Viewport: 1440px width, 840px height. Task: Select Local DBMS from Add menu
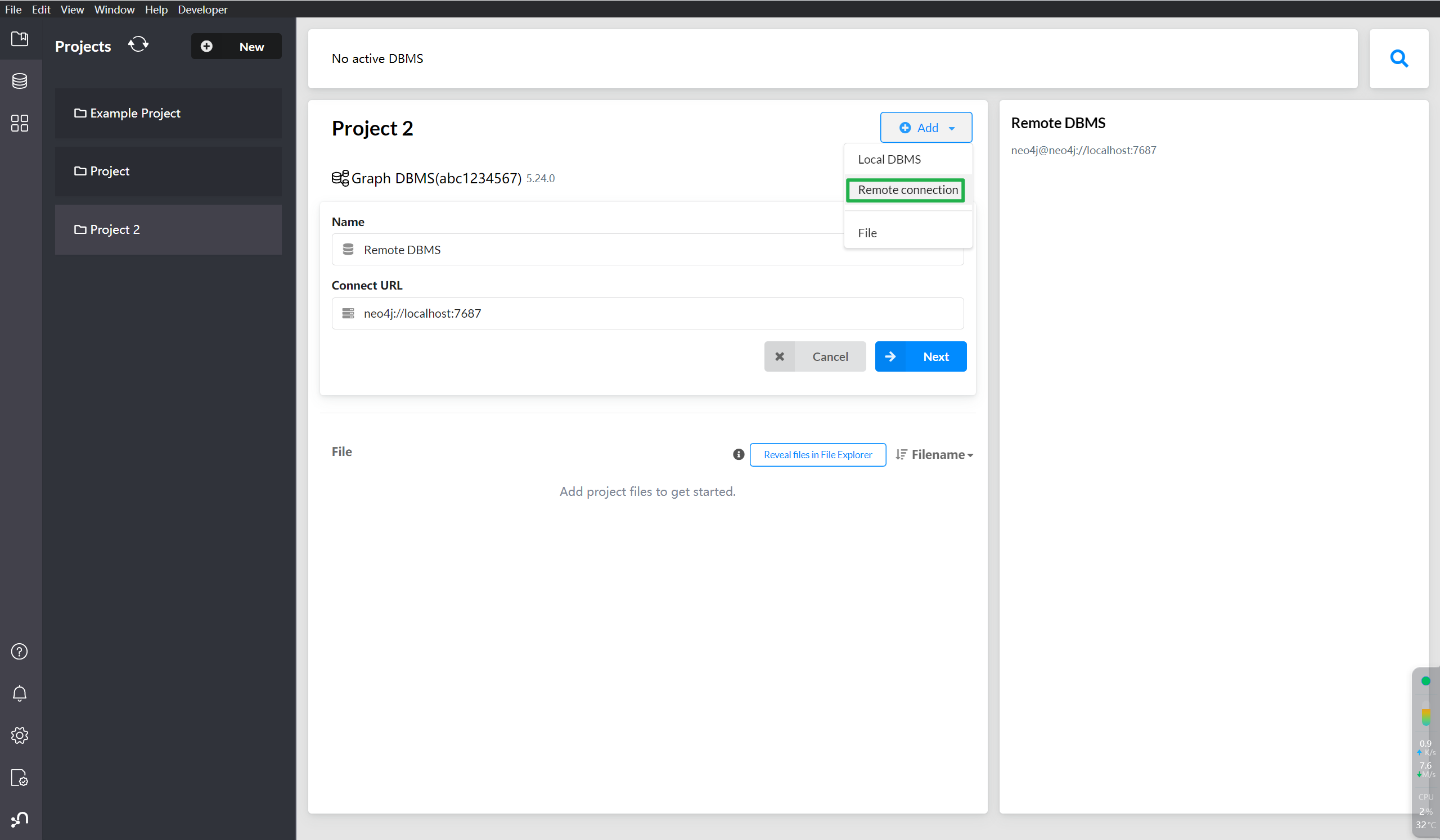(x=908, y=159)
